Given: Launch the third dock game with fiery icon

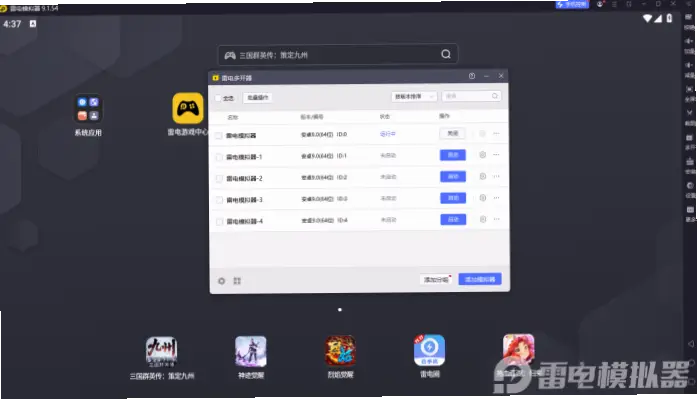Looking at the screenshot, I should 340,351.
